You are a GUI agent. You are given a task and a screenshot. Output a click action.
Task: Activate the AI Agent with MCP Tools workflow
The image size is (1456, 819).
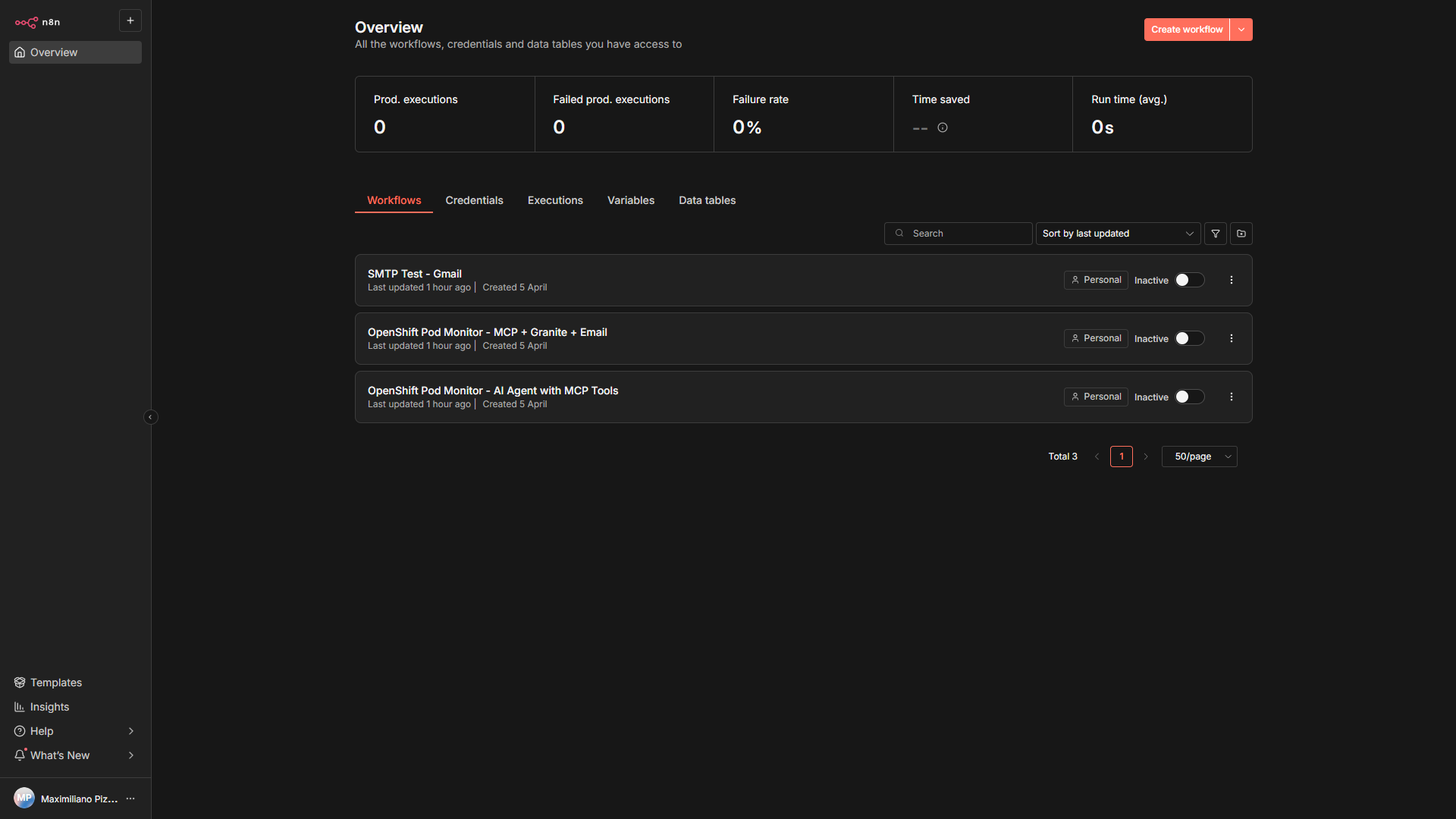(1188, 397)
